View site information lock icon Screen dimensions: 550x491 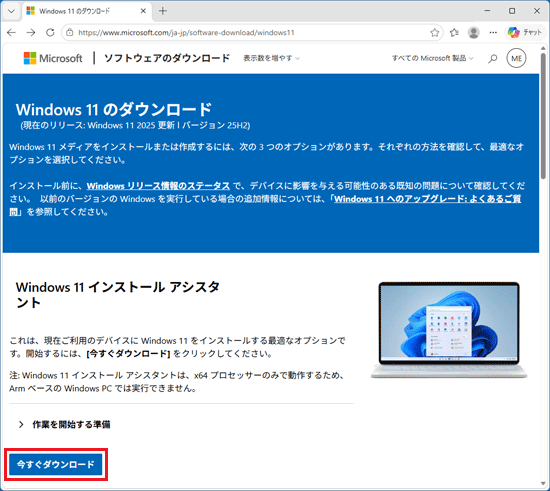point(70,33)
